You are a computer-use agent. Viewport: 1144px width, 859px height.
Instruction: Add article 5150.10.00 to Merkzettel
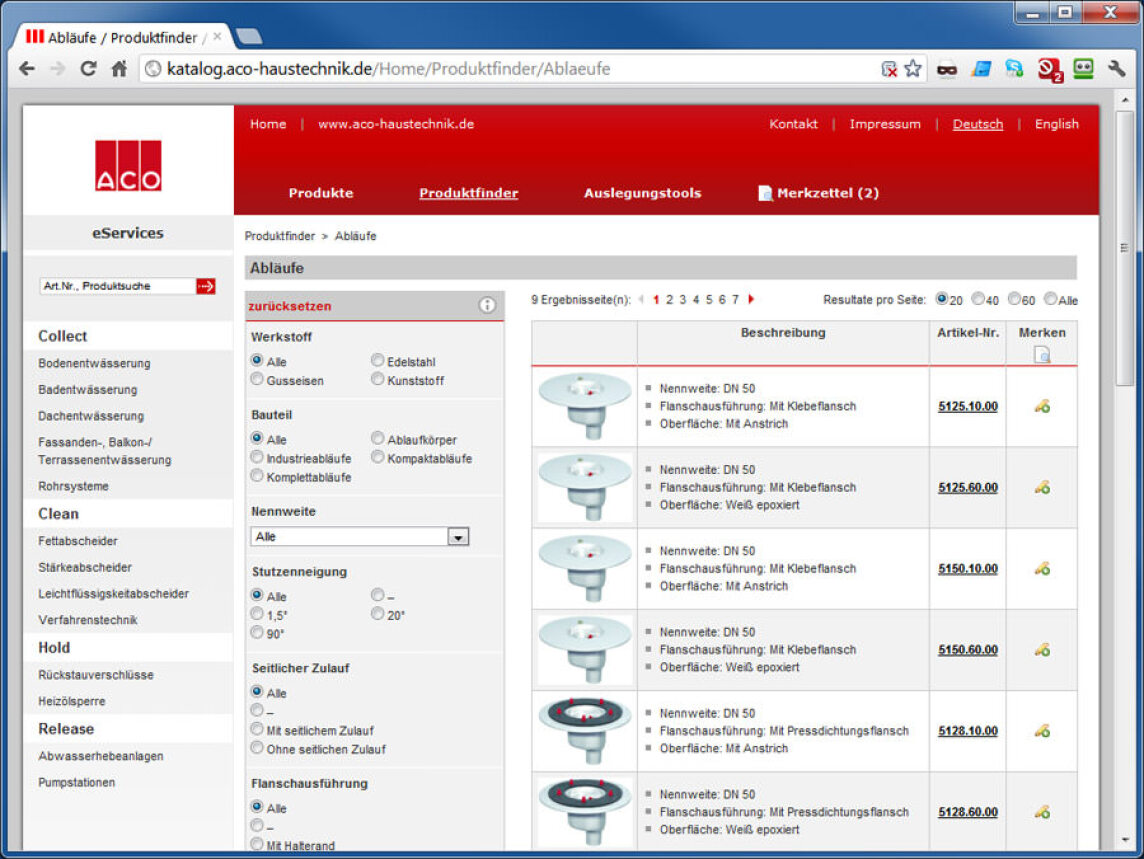(1042, 569)
